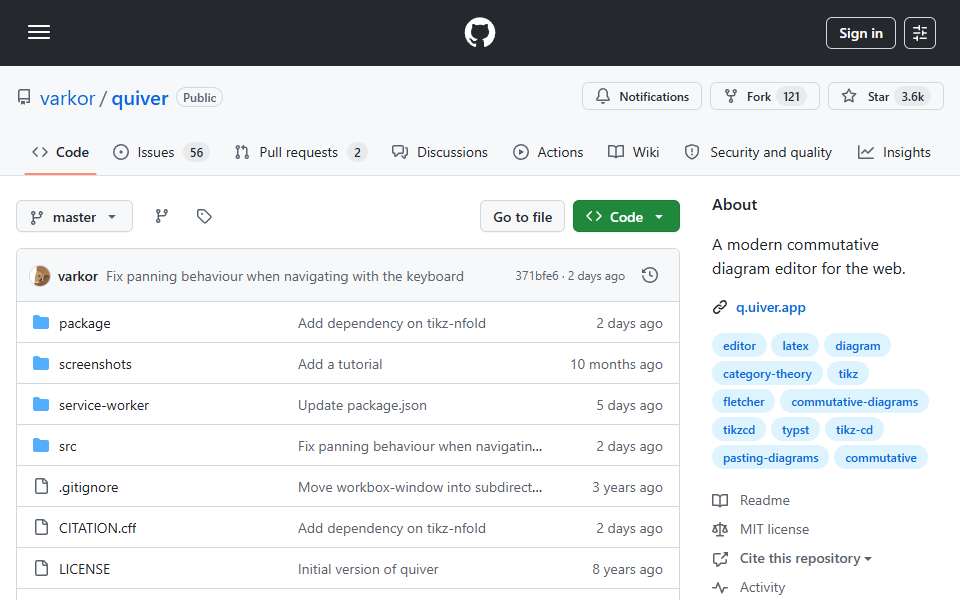View commit history clock icon
This screenshot has height=600, width=960.
[x=650, y=276]
